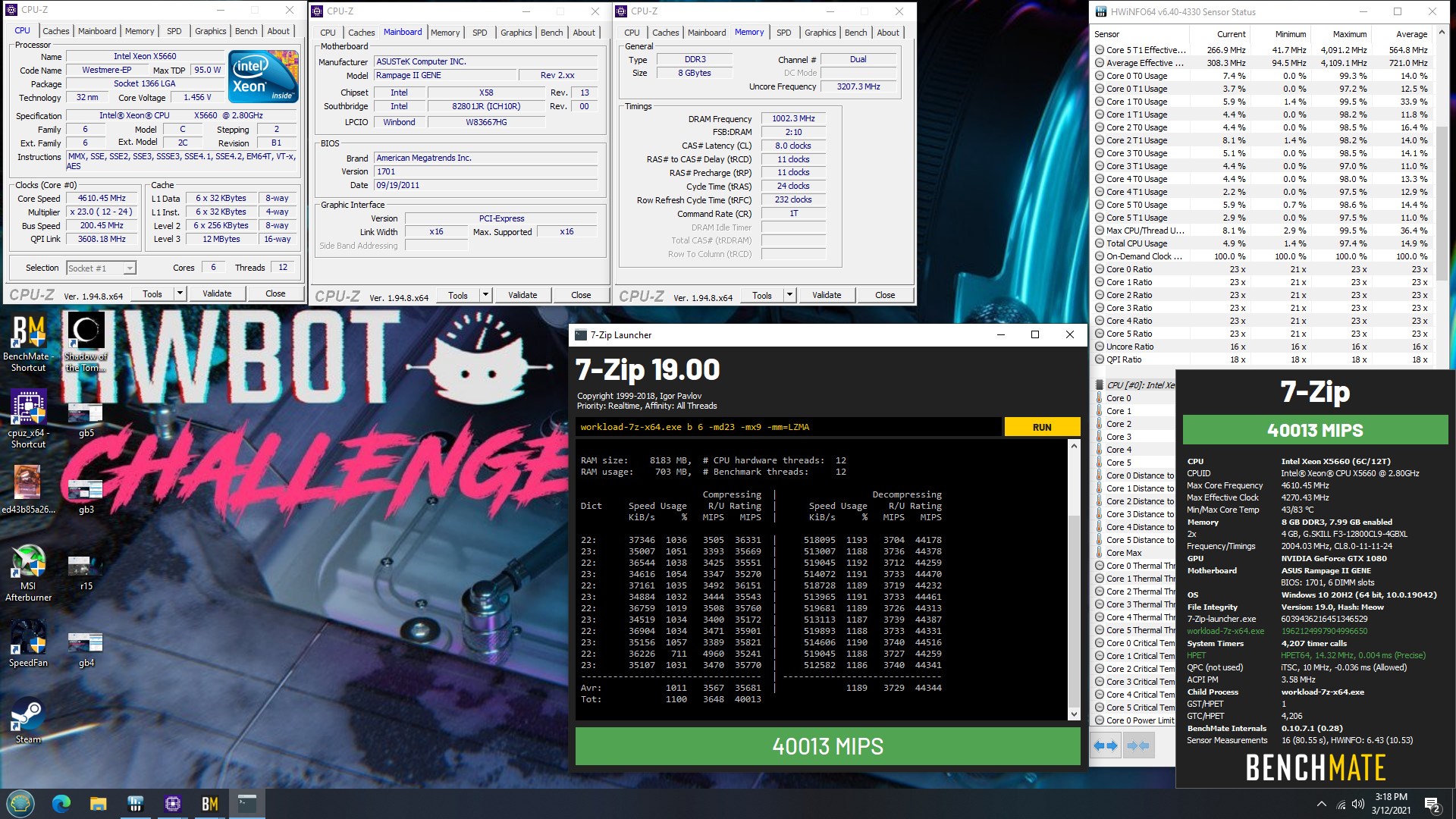Click the Uncore Frequency value 3207.3 MHz

858,86
